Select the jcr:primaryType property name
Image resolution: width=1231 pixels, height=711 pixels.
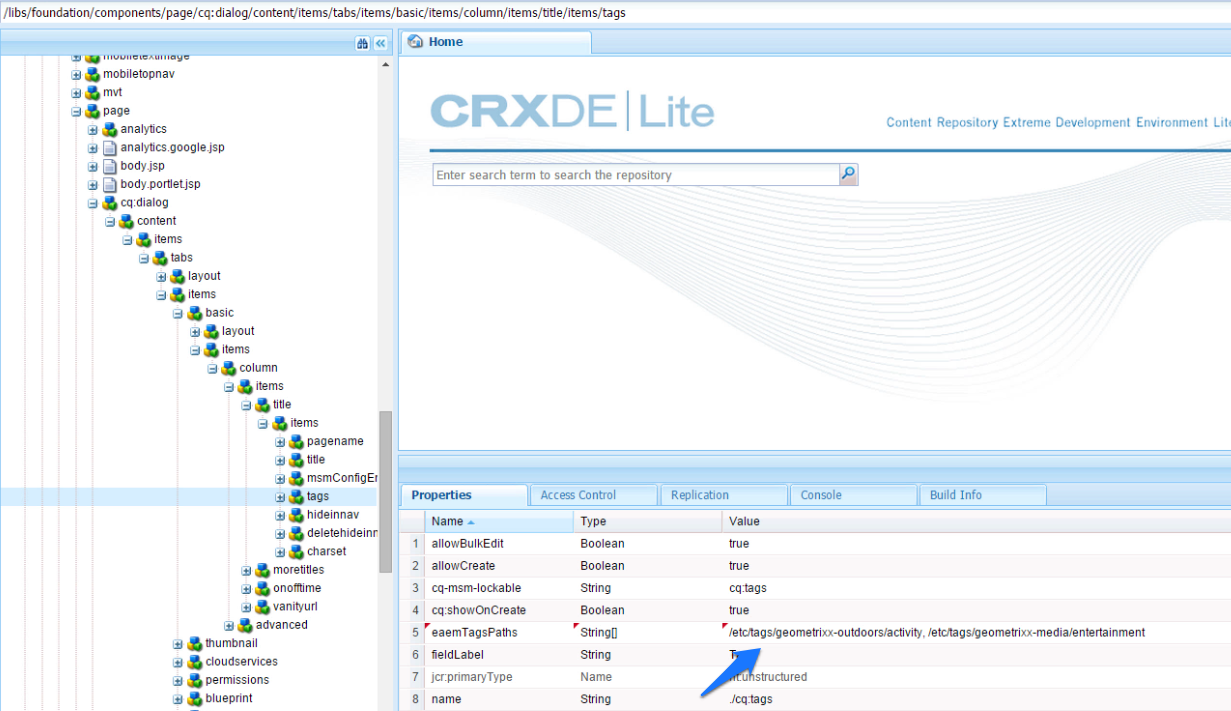472,677
